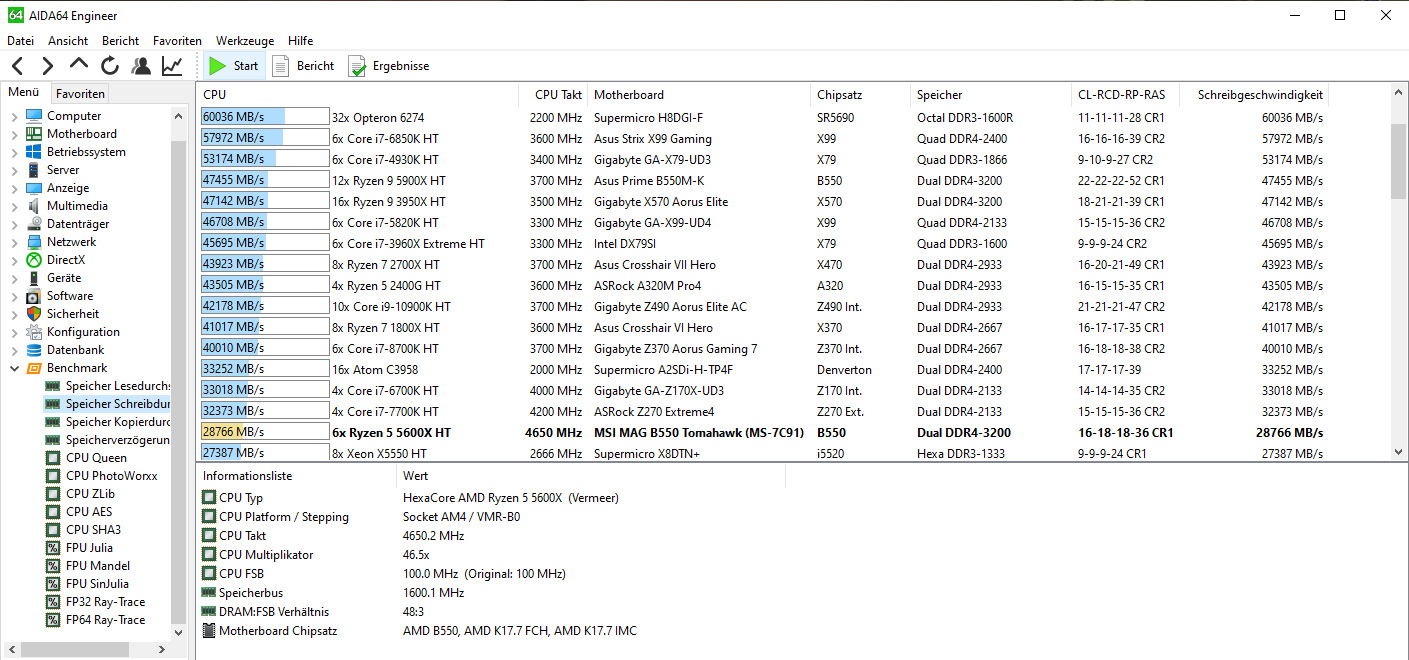Select FP64 Ray-Trace benchmark
1409x660 pixels.
105,620
